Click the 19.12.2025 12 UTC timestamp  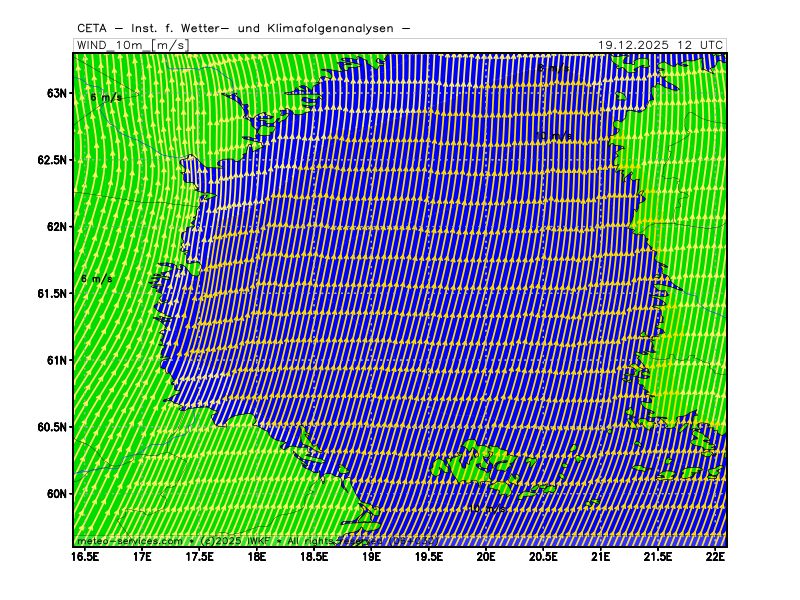point(661,45)
